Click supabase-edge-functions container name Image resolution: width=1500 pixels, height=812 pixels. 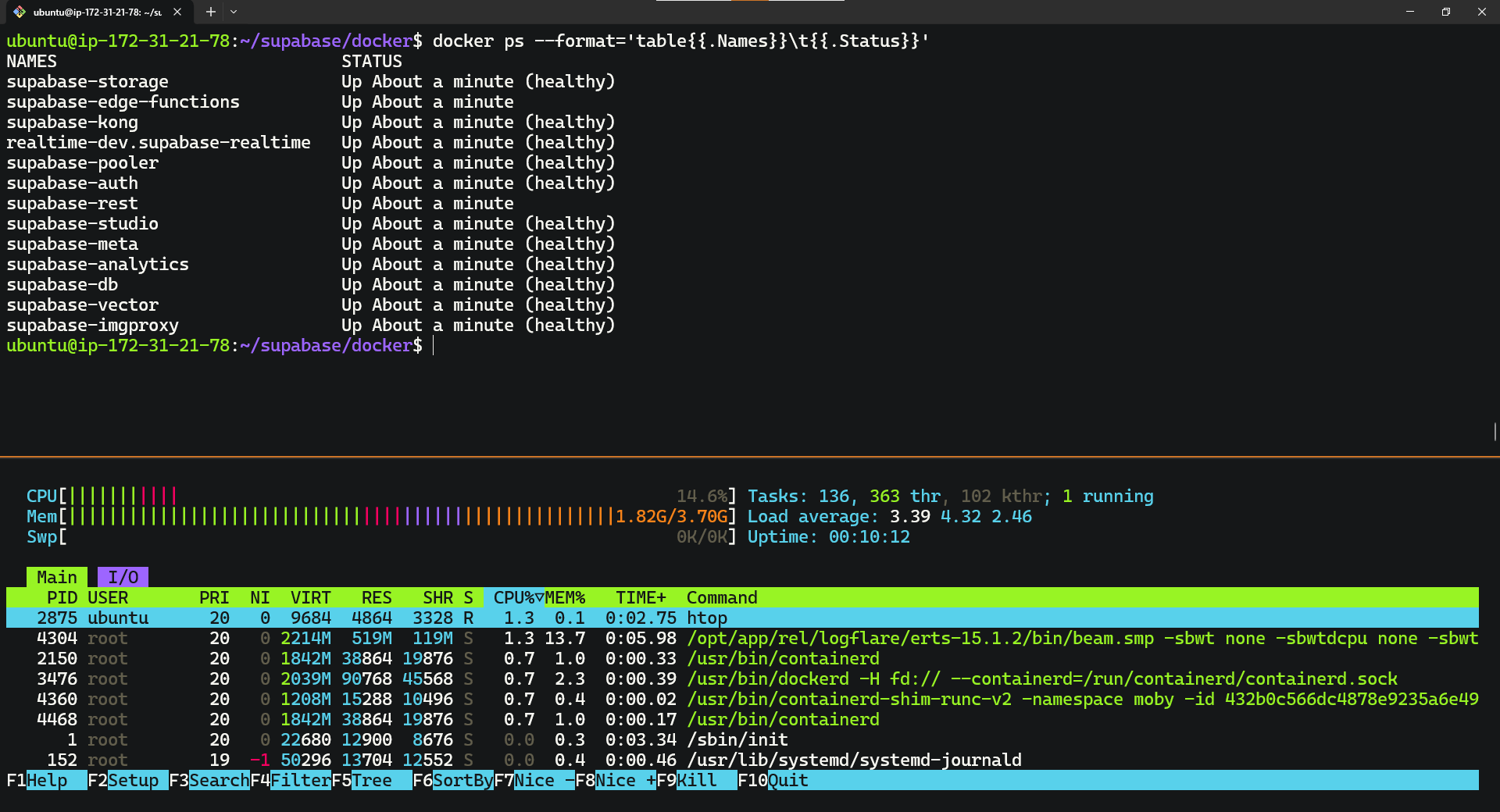(x=123, y=101)
